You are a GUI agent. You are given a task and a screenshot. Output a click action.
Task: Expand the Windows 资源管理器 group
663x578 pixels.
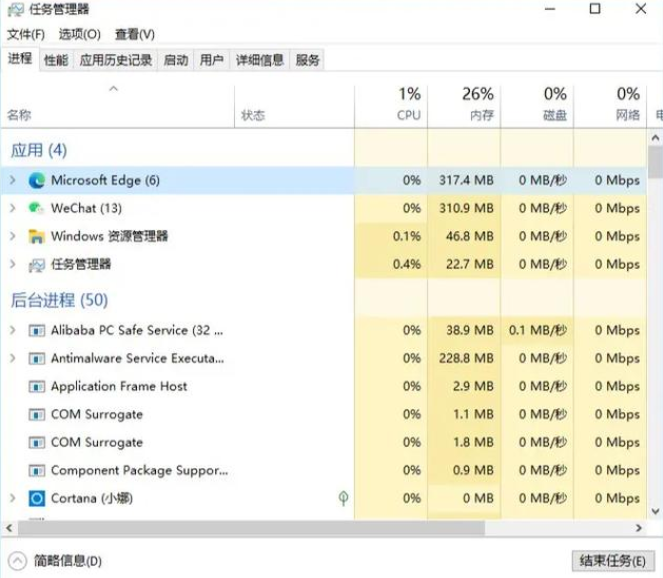pyautogui.click(x=13, y=236)
